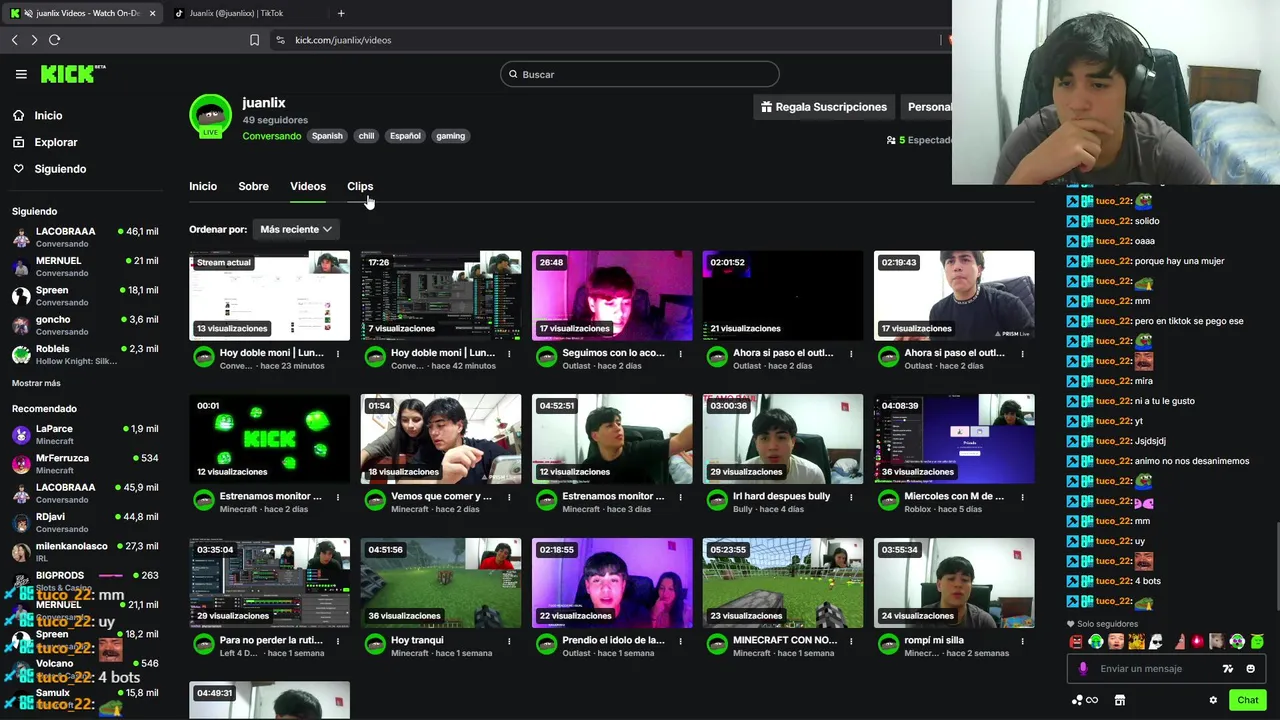Image resolution: width=1280 pixels, height=720 pixels.
Task: Go back in browser history
Action: (15, 40)
